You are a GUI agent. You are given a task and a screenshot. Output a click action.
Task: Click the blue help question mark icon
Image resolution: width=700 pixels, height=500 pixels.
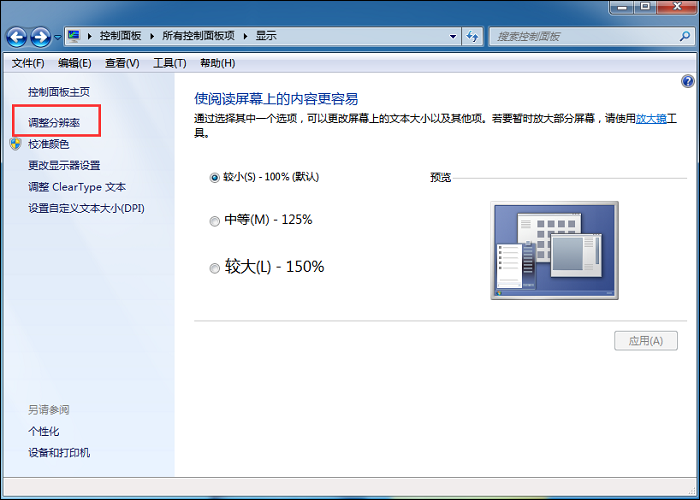click(688, 82)
